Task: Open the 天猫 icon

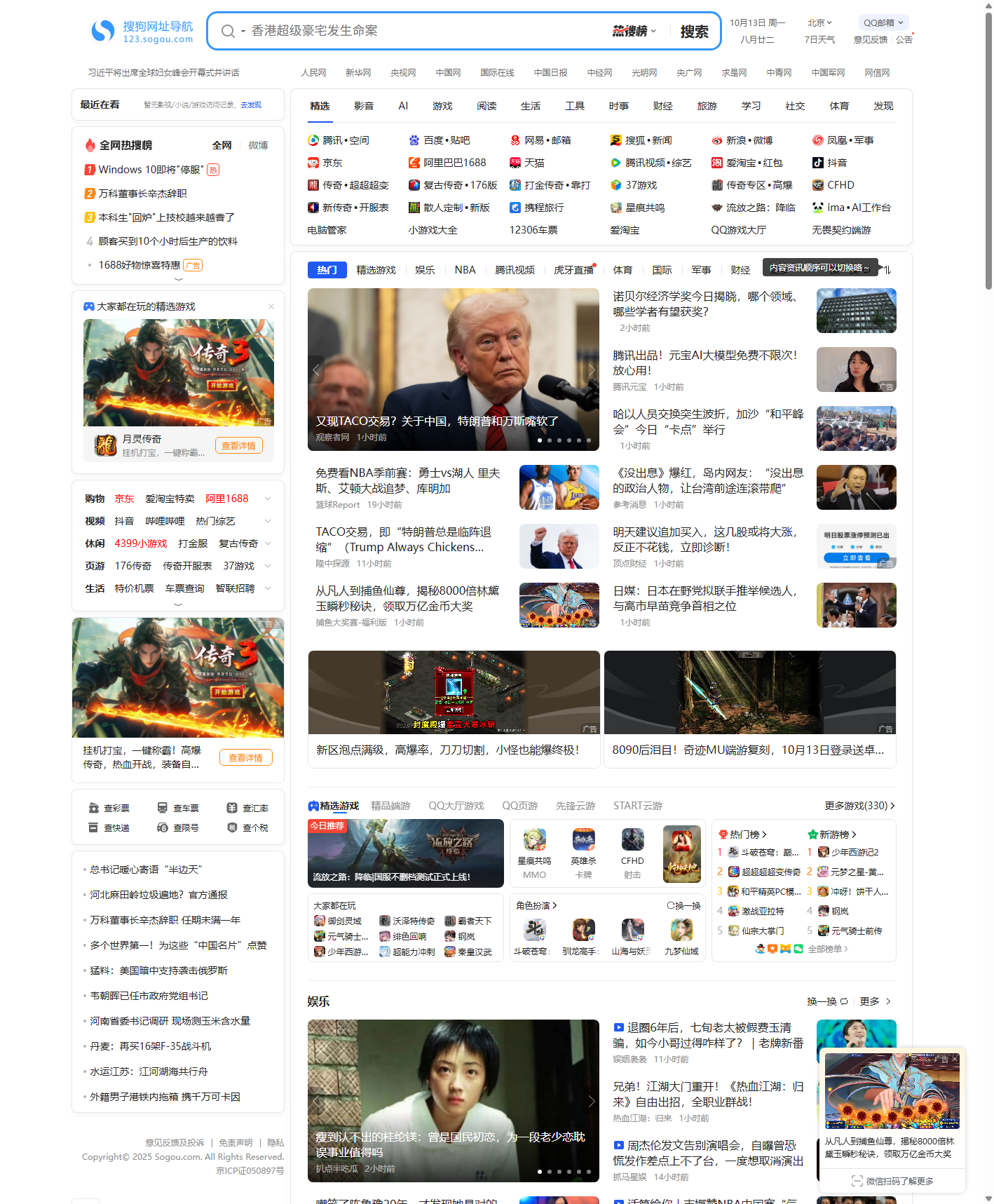Action: point(515,163)
